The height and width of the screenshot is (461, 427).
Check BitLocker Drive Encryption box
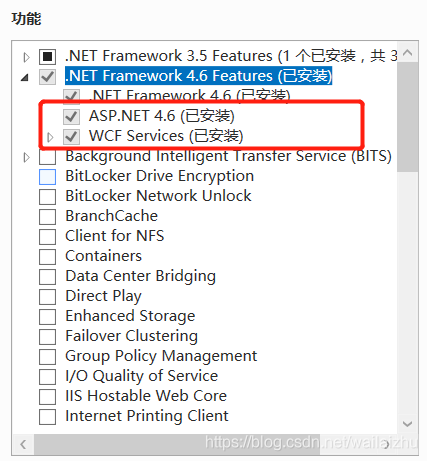(47, 176)
